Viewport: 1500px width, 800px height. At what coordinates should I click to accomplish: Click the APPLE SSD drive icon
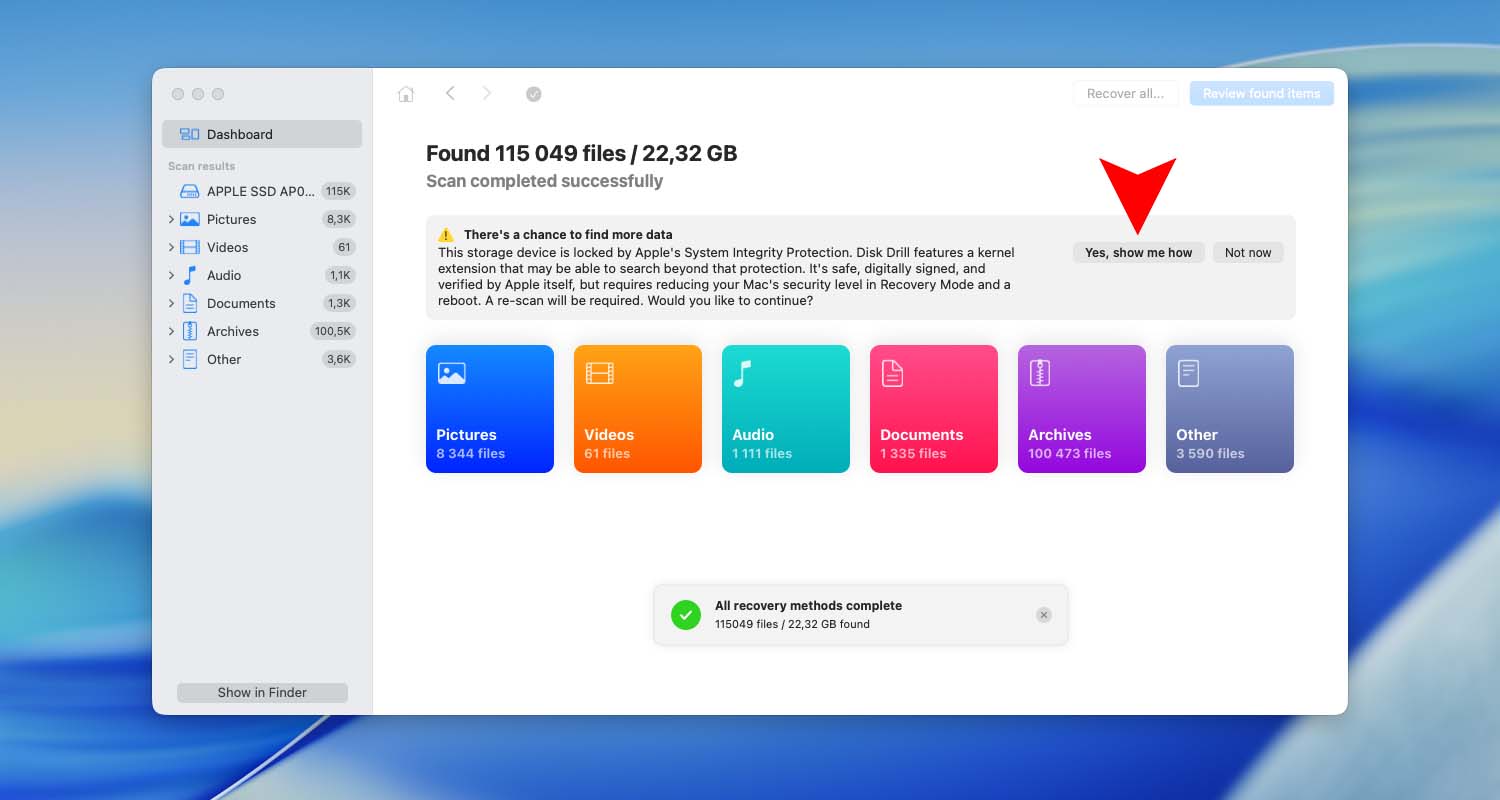(x=189, y=191)
